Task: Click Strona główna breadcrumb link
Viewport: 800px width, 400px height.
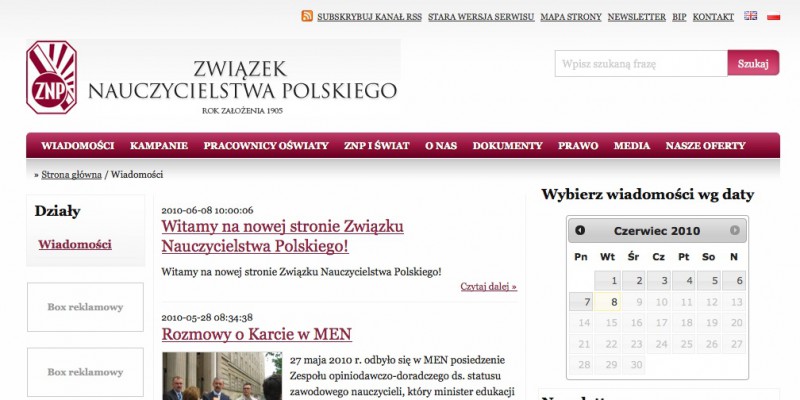Action: (x=71, y=174)
